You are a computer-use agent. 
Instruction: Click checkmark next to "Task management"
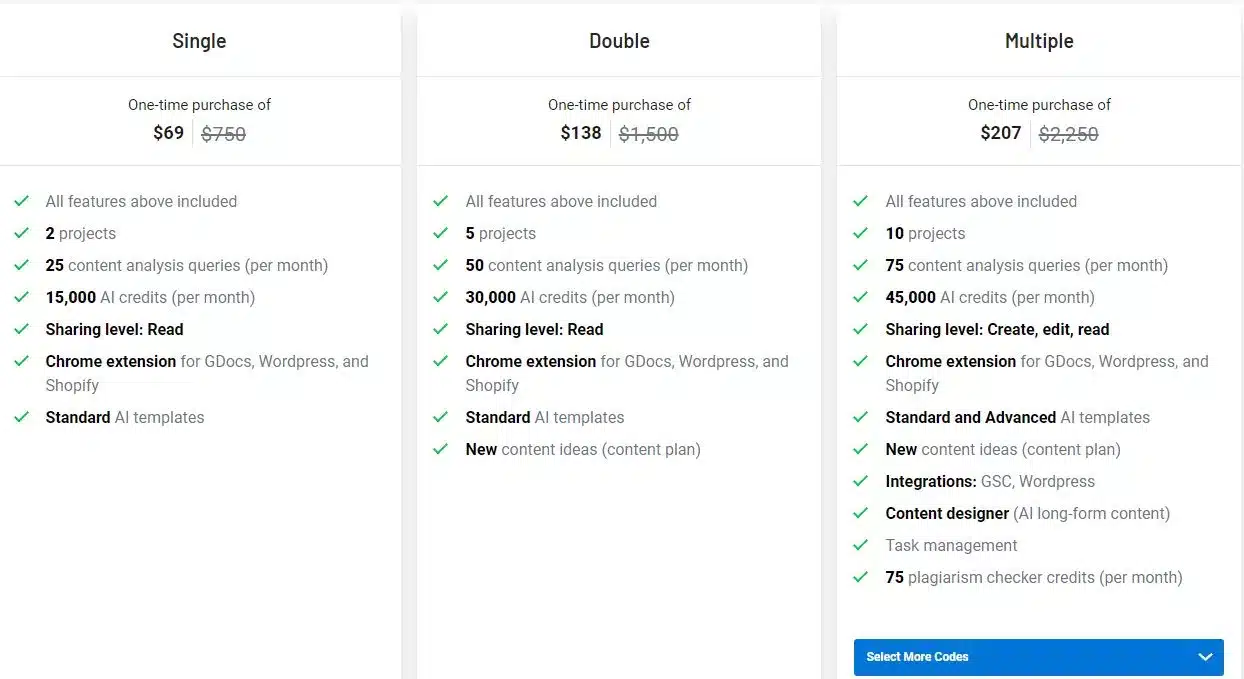click(861, 545)
